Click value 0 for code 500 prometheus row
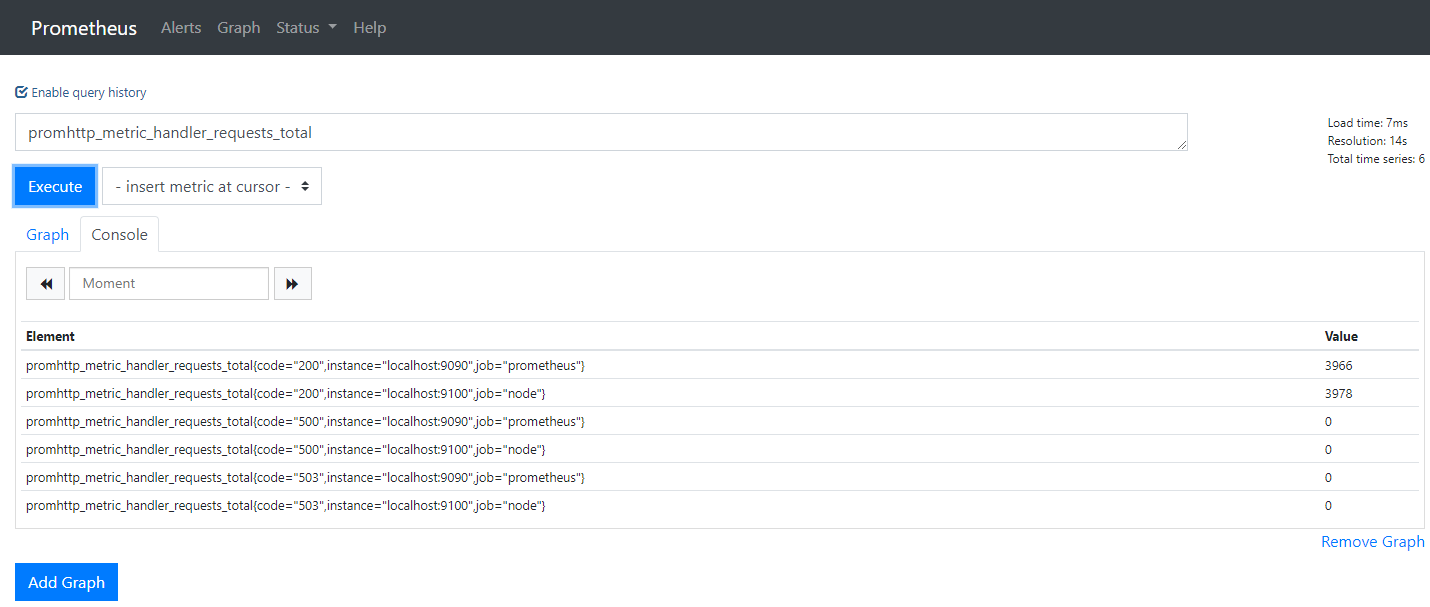The image size is (1430, 607). [x=1328, y=422]
